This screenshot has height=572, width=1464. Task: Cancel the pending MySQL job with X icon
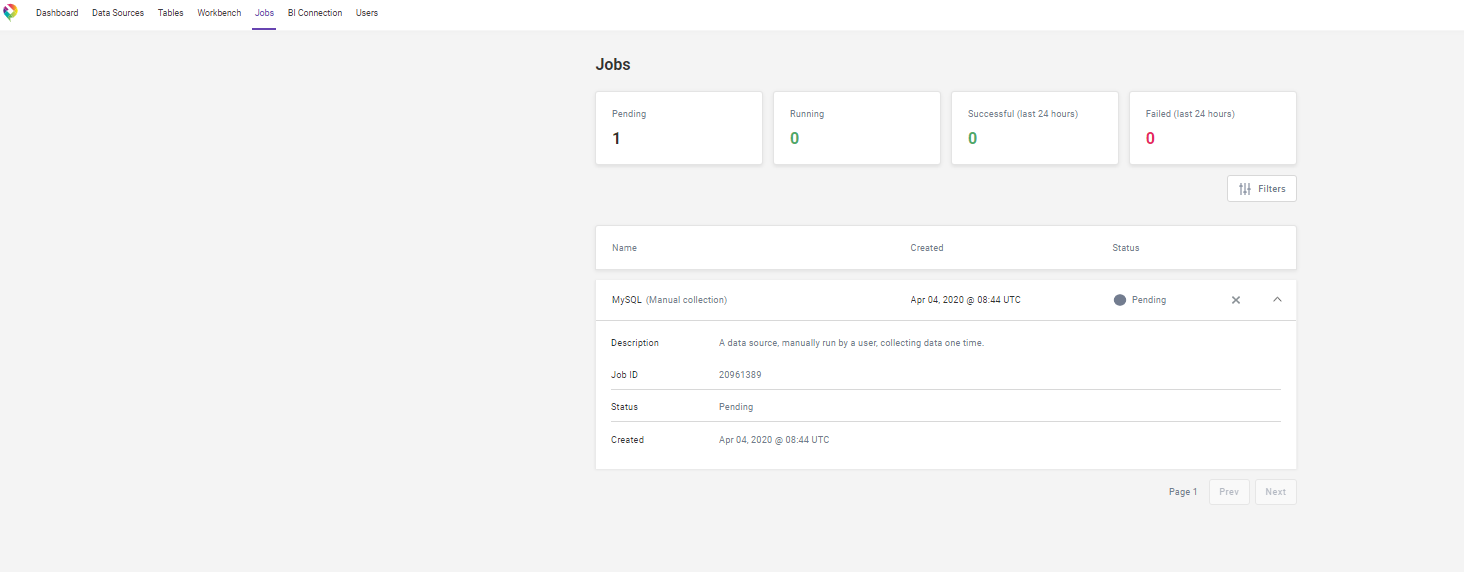pos(1235,300)
